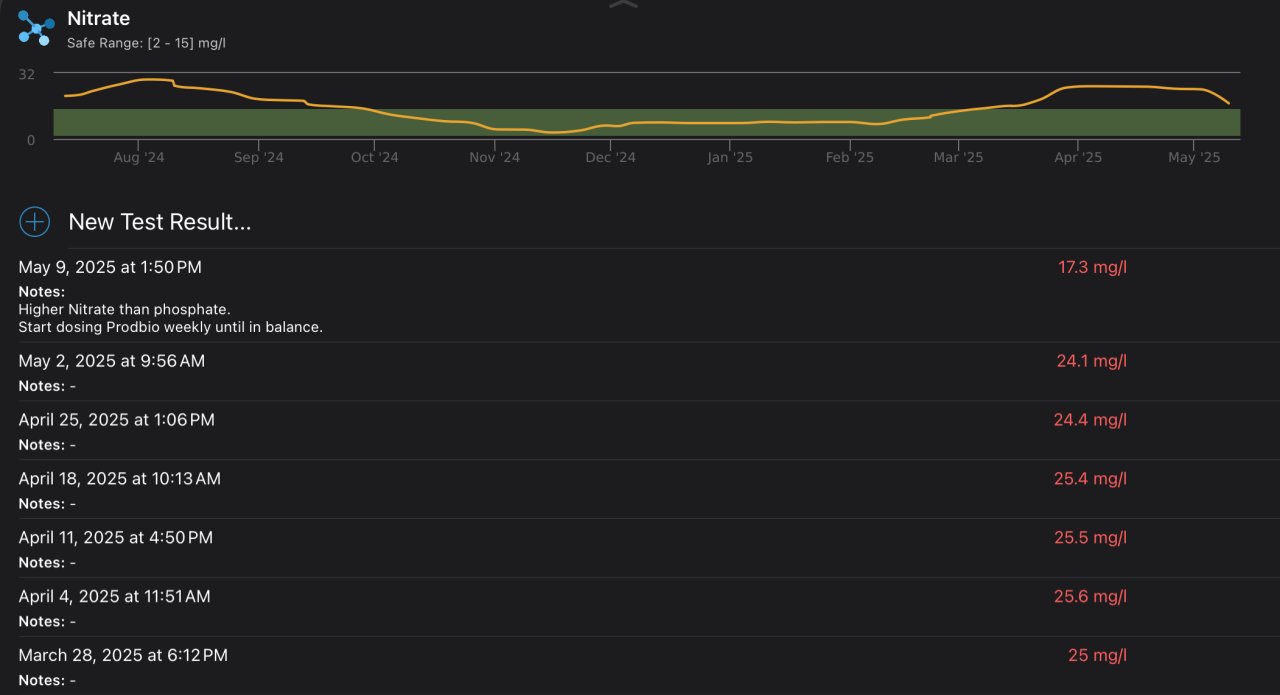Collapse the panel using top chevron handle

tap(622, 6)
